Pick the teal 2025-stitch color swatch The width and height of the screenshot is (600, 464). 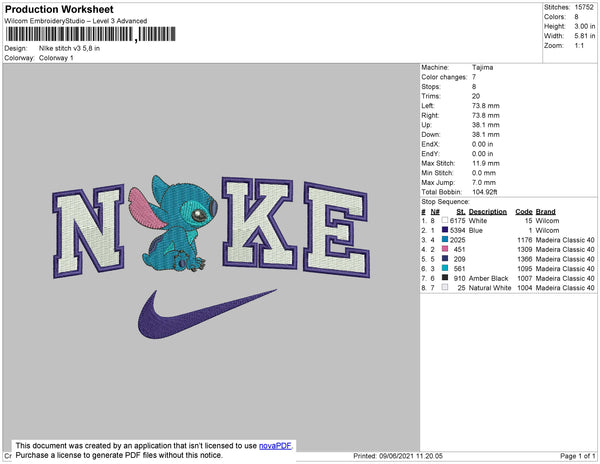[445, 239]
